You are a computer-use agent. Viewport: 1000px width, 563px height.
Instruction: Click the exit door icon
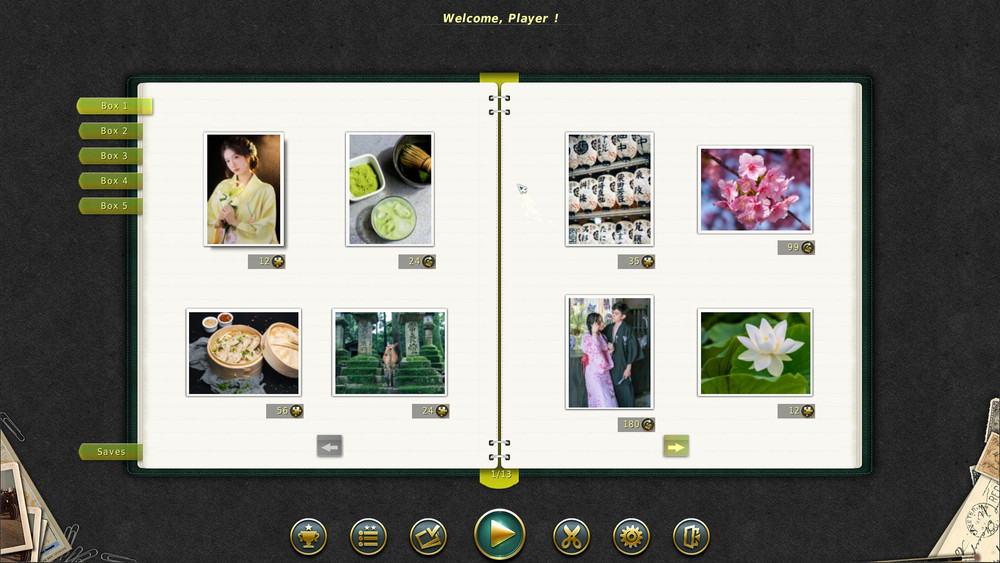point(691,537)
